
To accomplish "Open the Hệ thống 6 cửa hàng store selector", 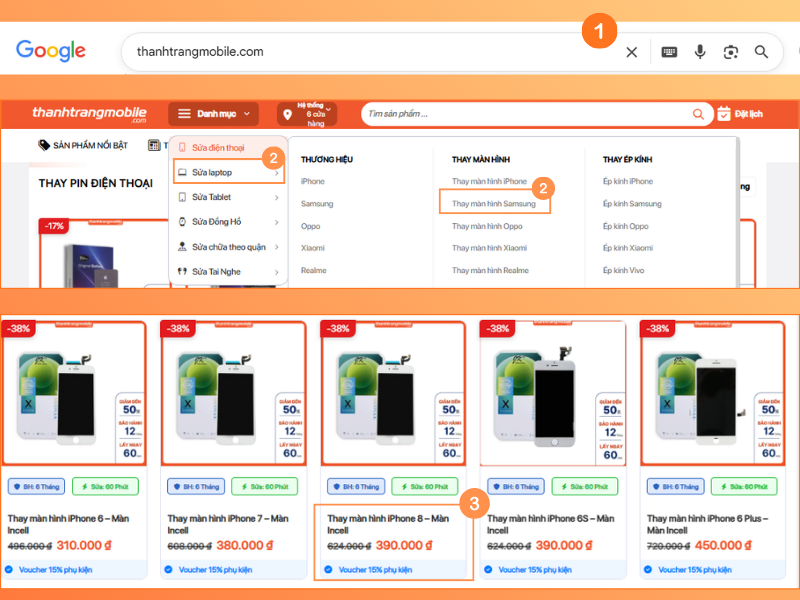I will coord(307,114).
